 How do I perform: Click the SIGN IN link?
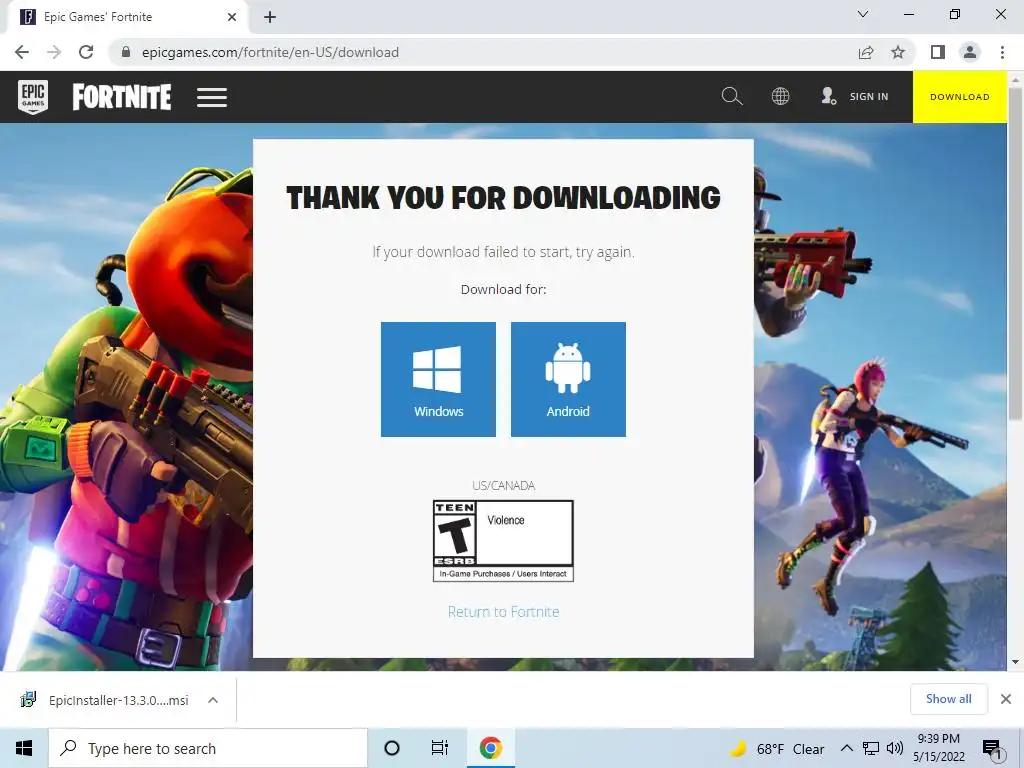[869, 97]
